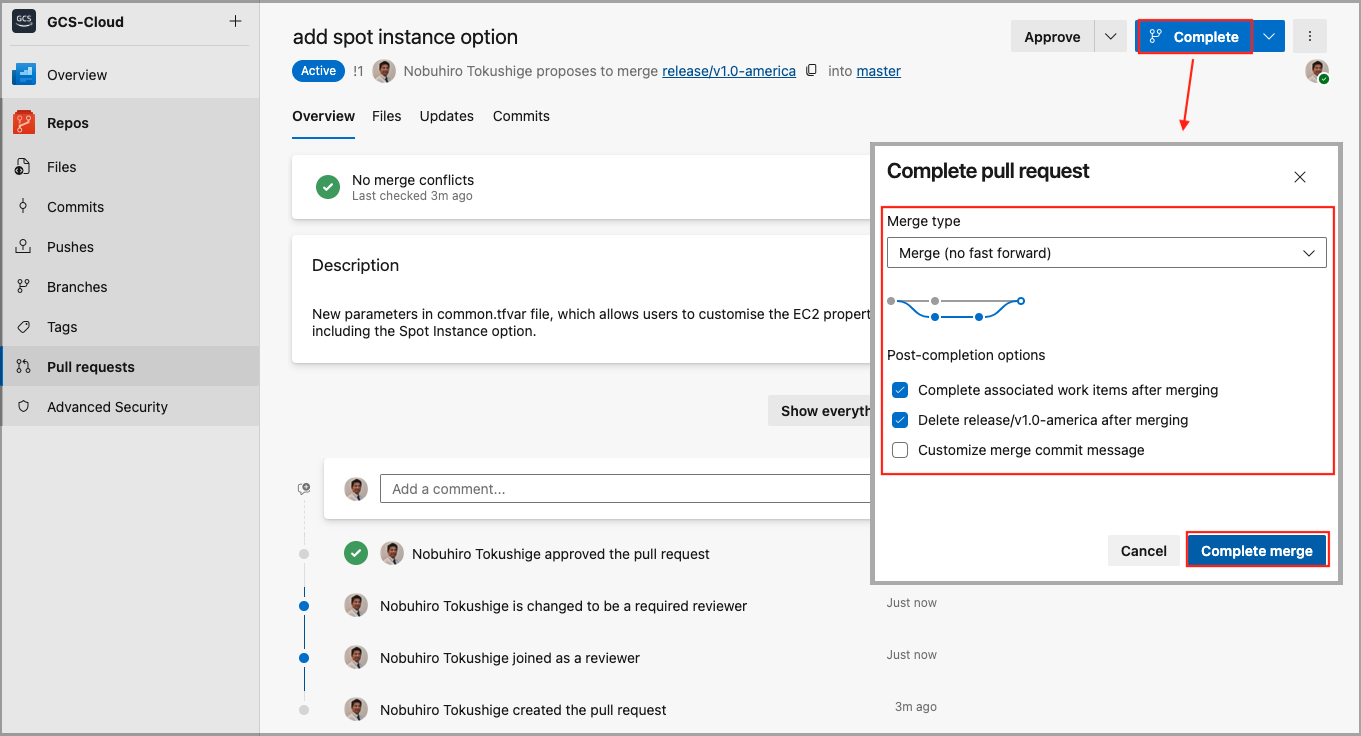Click the plus icon beside GCS-Cloud
This screenshot has width=1361, height=736.
[x=235, y=21]
